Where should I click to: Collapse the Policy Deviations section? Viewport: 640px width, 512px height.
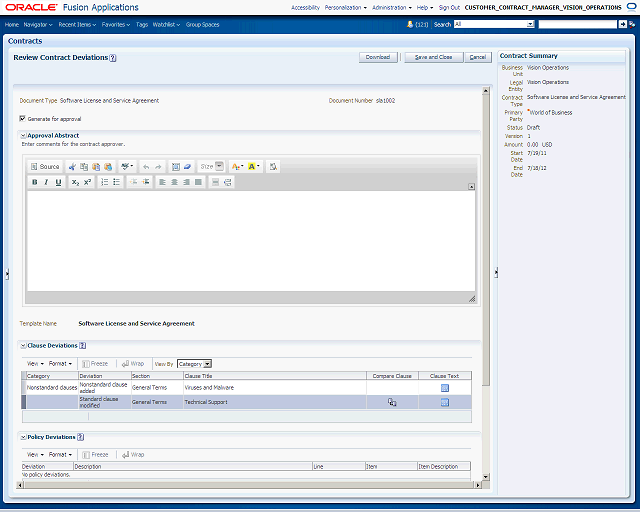pyautogui.click(x=23, y=437)
